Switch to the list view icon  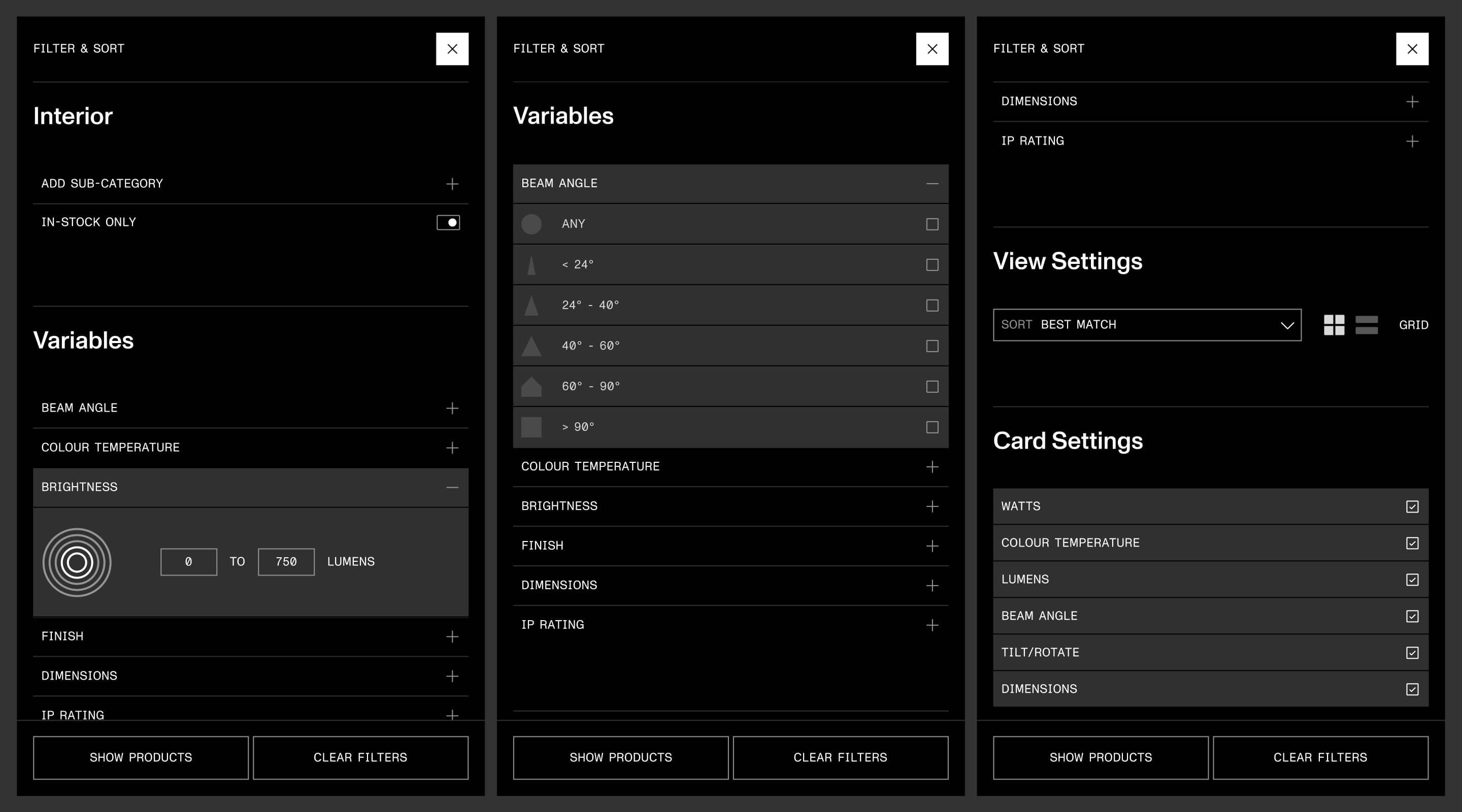pyautogui.click(x=1366, y=325)
